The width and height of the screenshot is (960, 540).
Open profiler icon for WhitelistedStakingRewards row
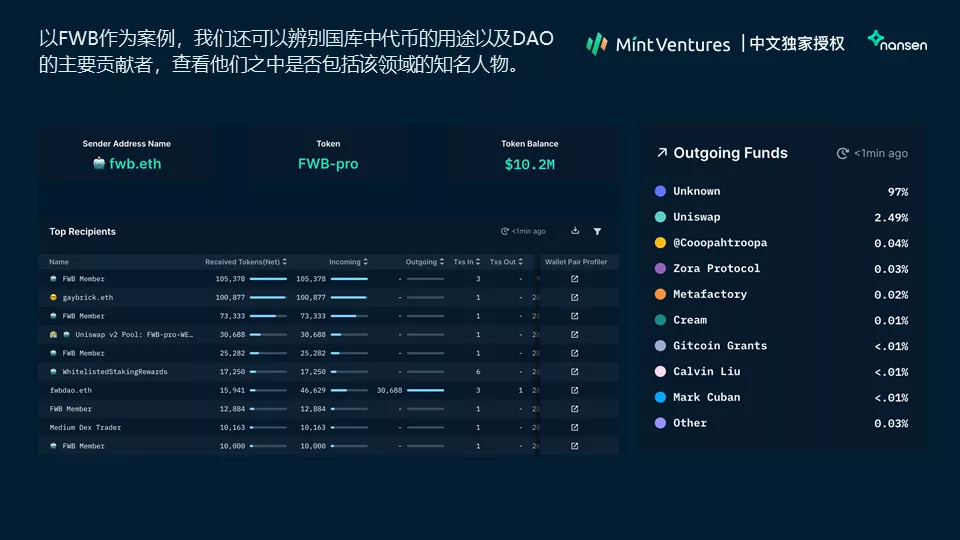(574, 372)
